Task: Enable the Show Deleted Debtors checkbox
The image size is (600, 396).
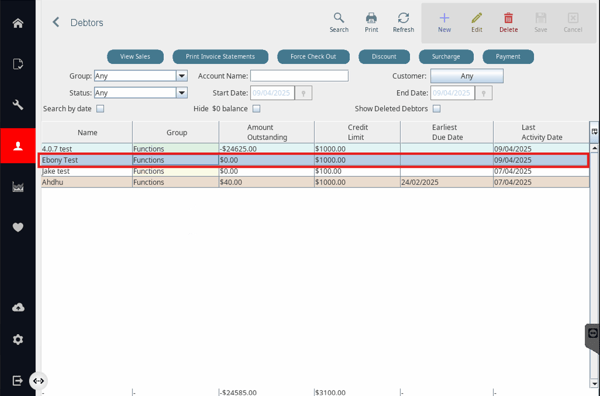Action: [437, 109]
